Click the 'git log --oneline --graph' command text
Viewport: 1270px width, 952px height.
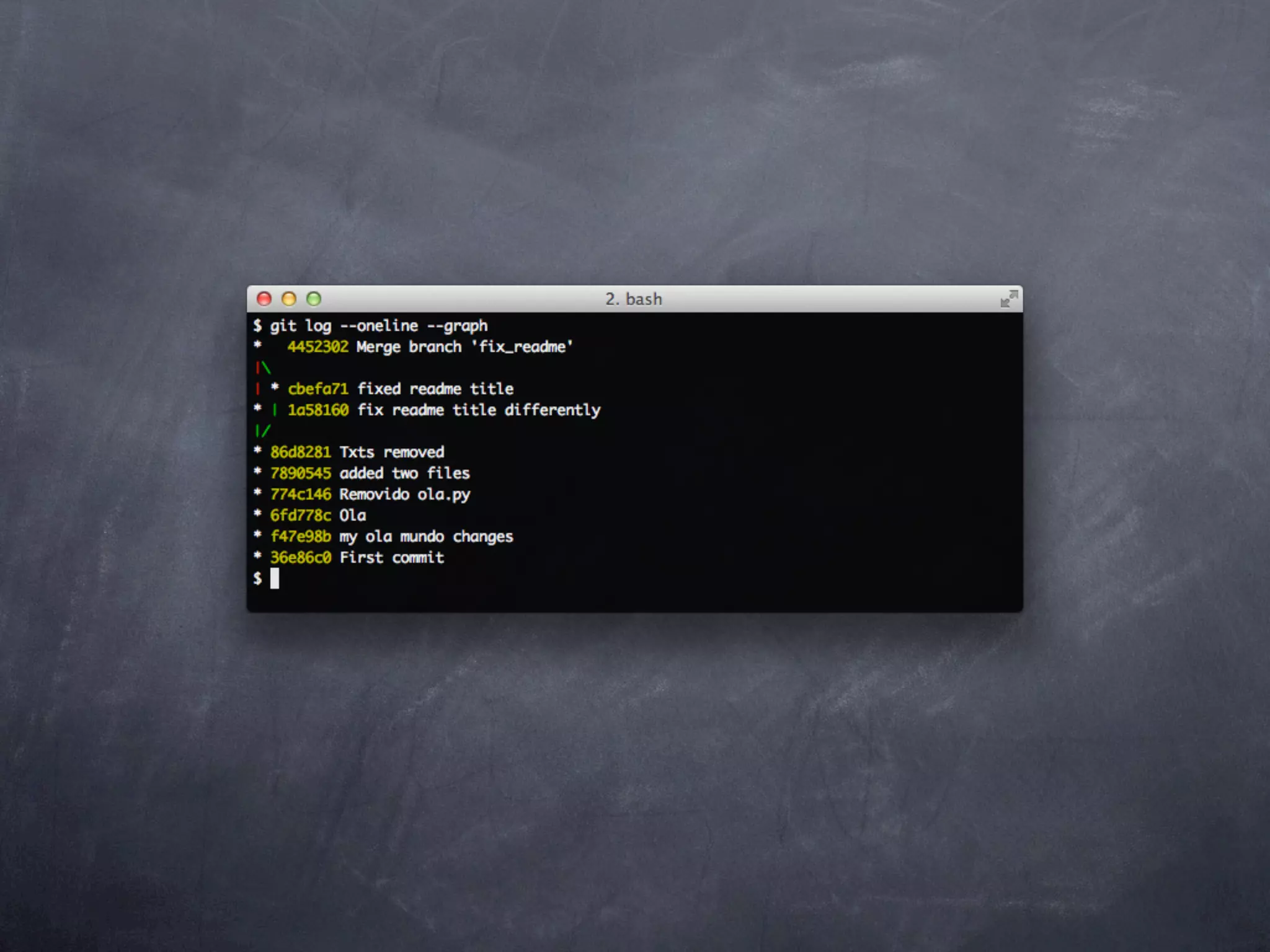click(x=378, y=325)
